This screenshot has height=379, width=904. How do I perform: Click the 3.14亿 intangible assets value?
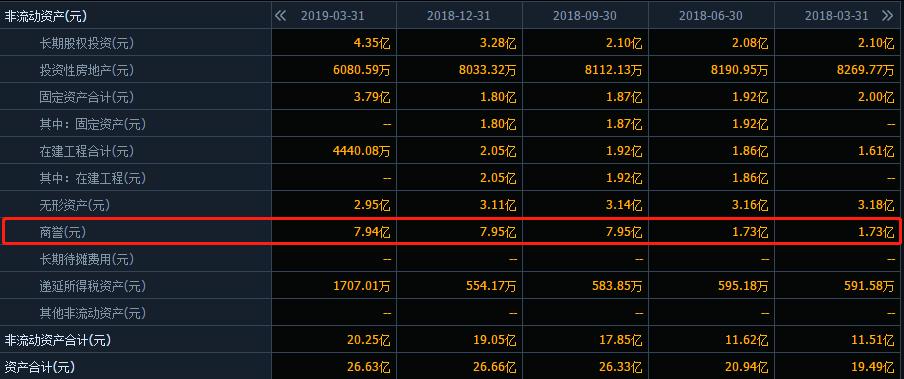(x=623, y=205)
